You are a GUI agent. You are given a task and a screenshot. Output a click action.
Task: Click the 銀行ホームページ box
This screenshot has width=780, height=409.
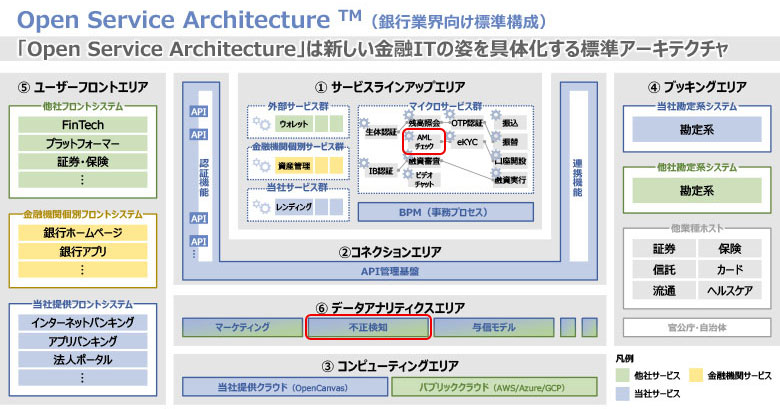point(83,232)
